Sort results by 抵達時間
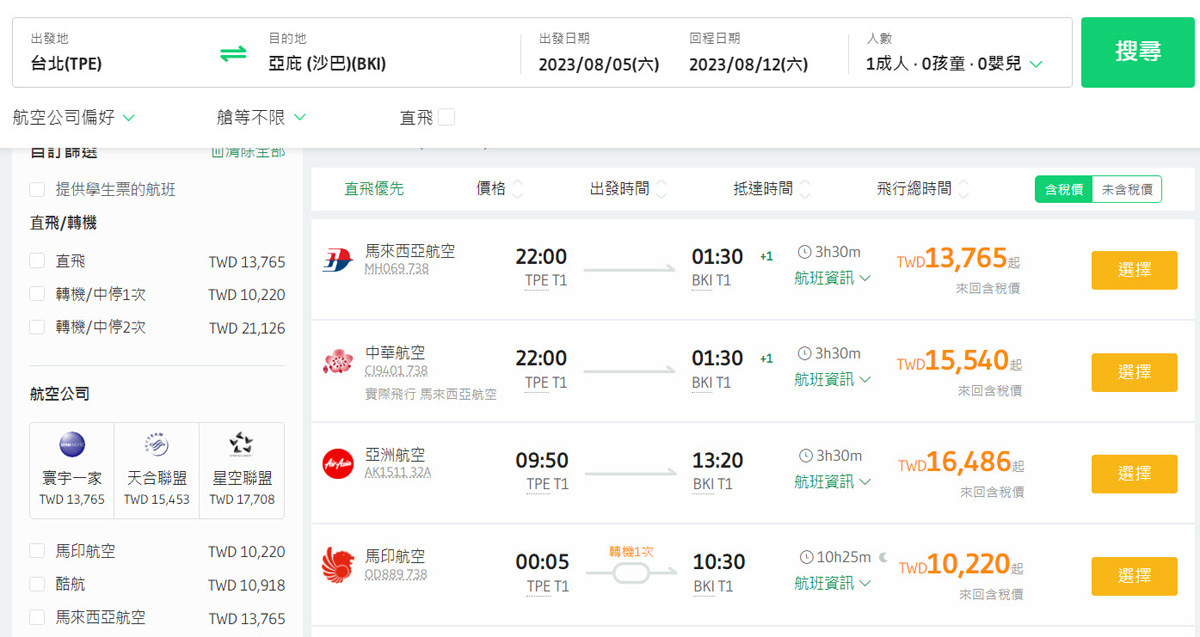Image resolution: width=1200 pixels, height=637 pixels. tap(773, 189)
